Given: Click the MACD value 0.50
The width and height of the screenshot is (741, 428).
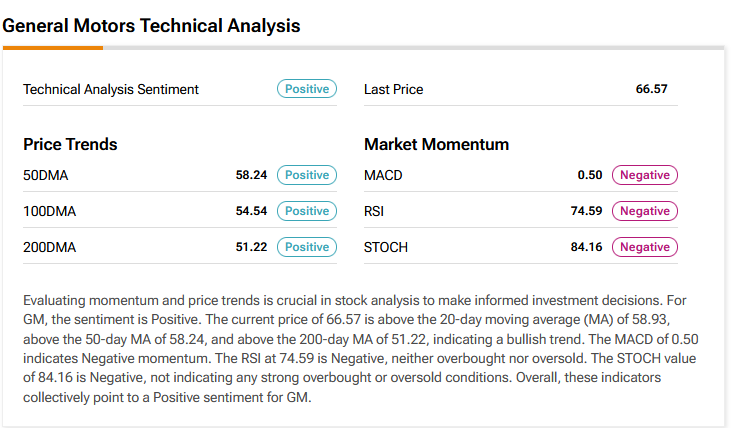Looking at the screenshot, I should pos(590,175).
